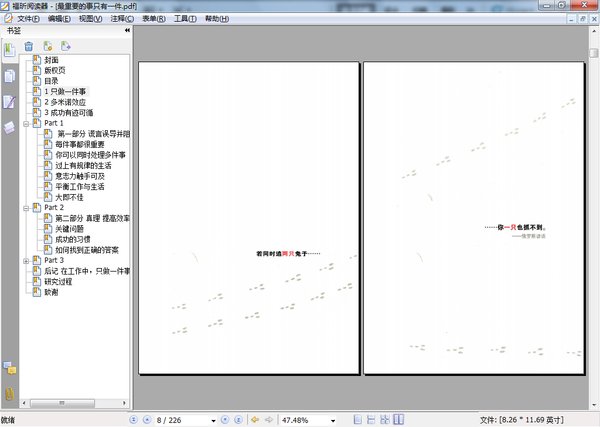Open the comments sidebar panel icon
This screenshot has width=600, height=427.
pyautogui.click(x=10, y=368)
